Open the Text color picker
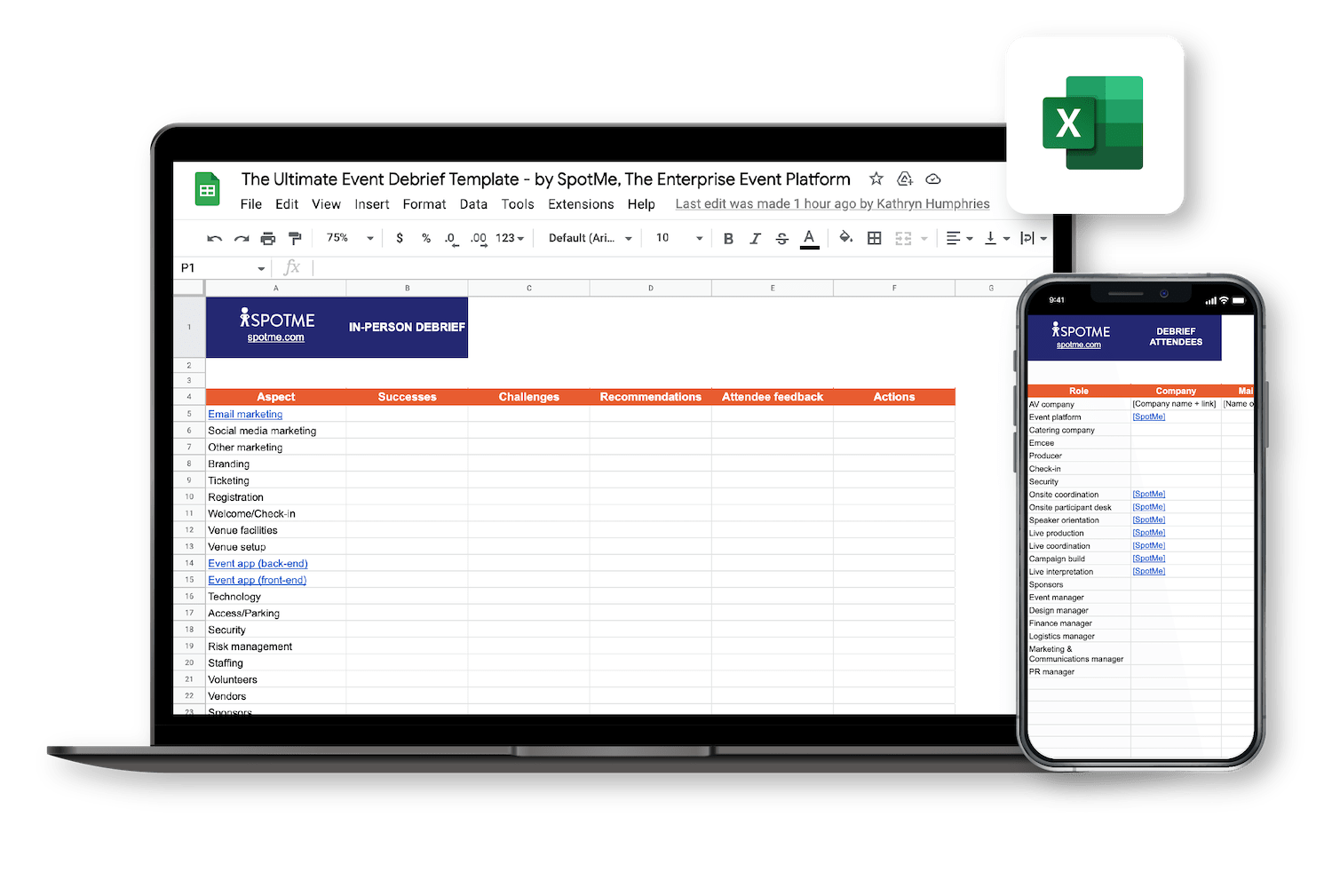Image resolution: width=1332 pixels, height=896 pixels. click(x=809, y=238)
